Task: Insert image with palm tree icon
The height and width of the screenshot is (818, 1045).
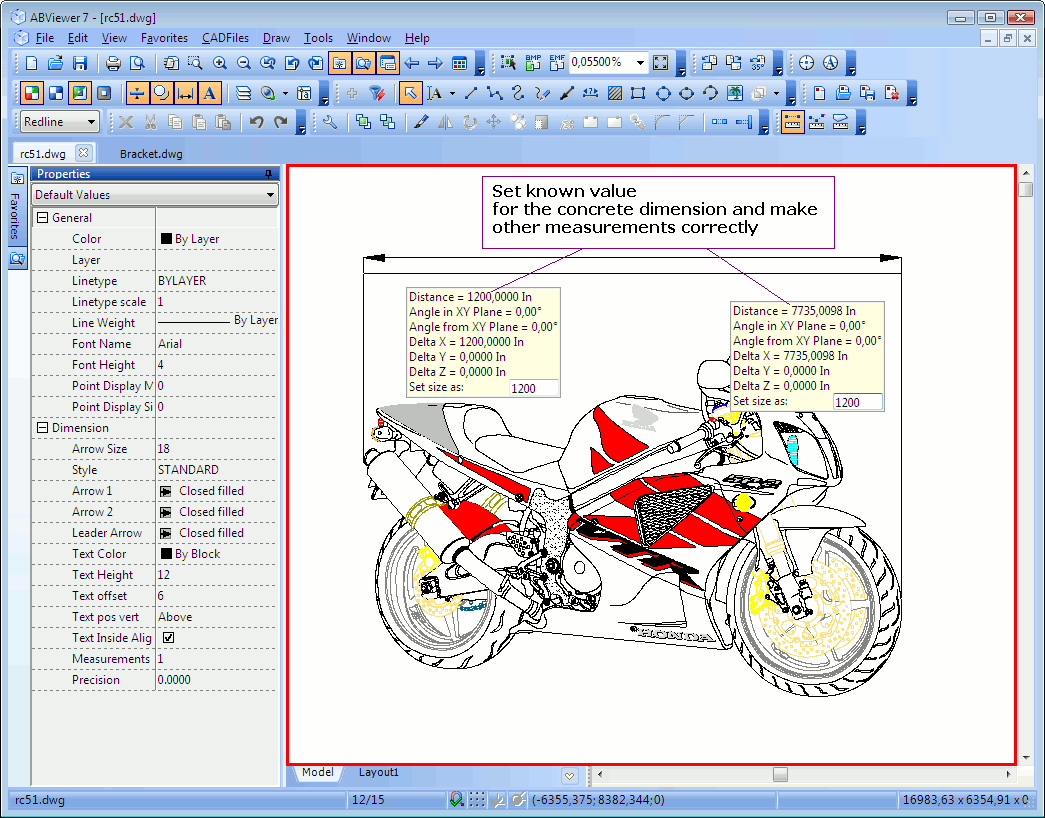Action: pyautogui.click(x=734, y=93)
